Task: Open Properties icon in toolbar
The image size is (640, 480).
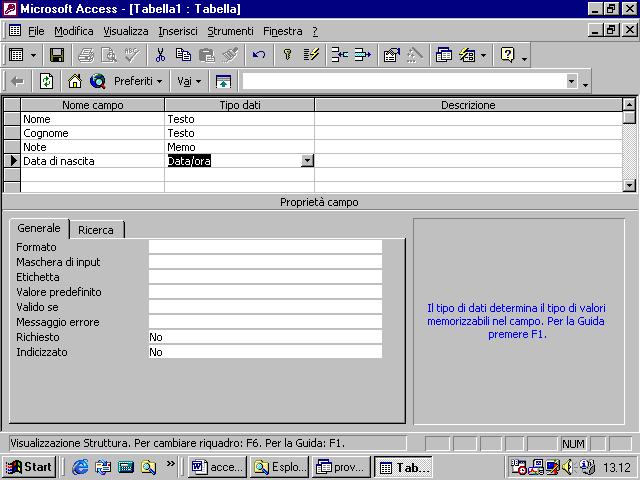Action: (392, 55)
